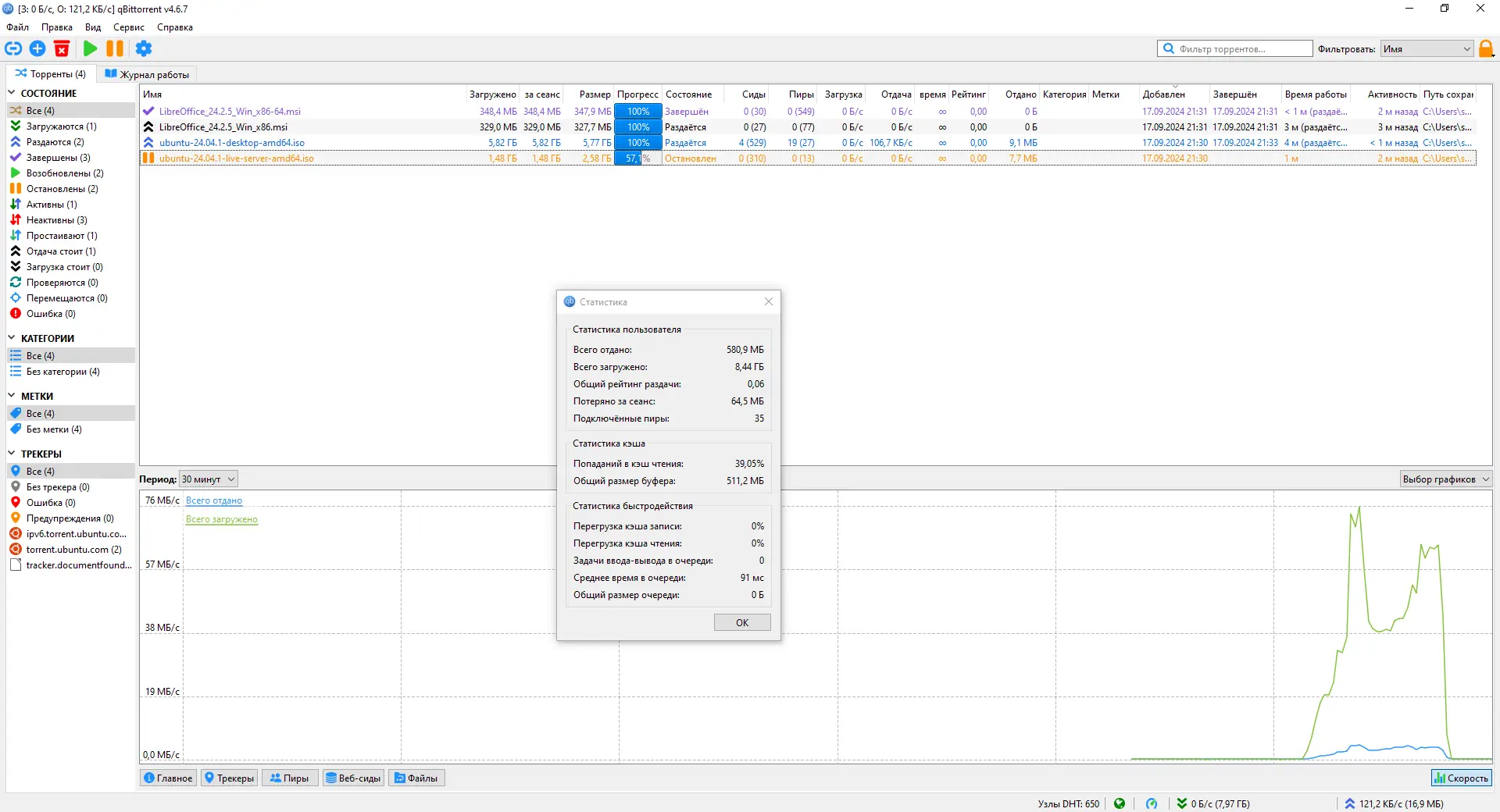Viewport: 1500px width, 812px height.
Task: Switch to the Торренты (4) tab
Action: click(51, 74)
